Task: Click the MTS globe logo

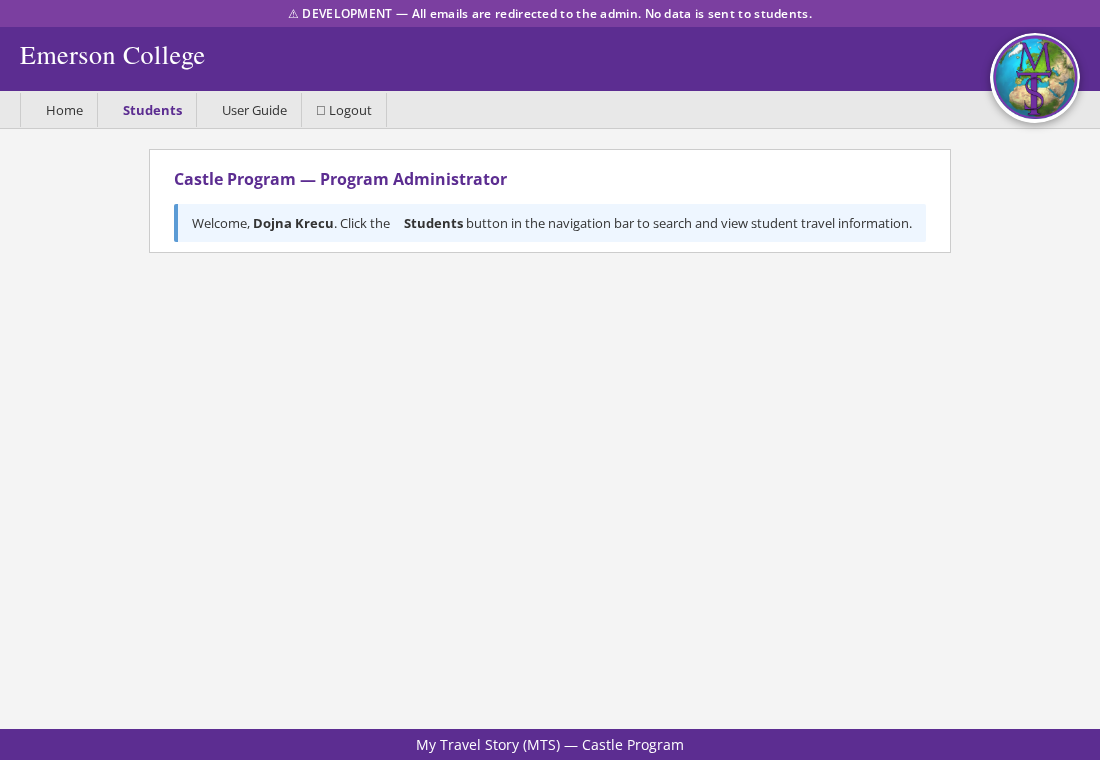Action: [x=1035, y=77]
